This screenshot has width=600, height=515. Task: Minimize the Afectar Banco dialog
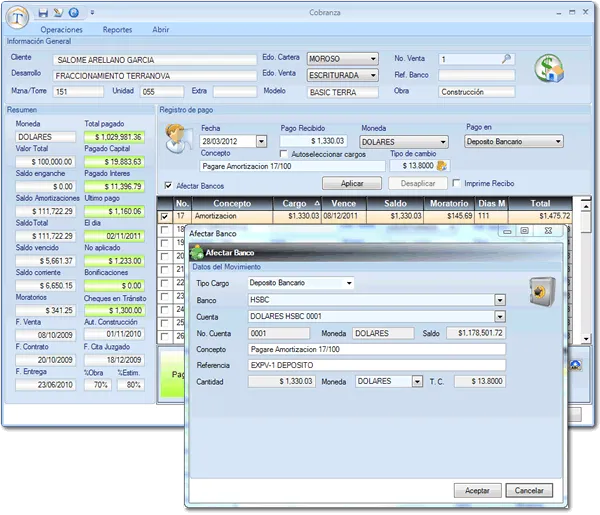click(507, 231)
